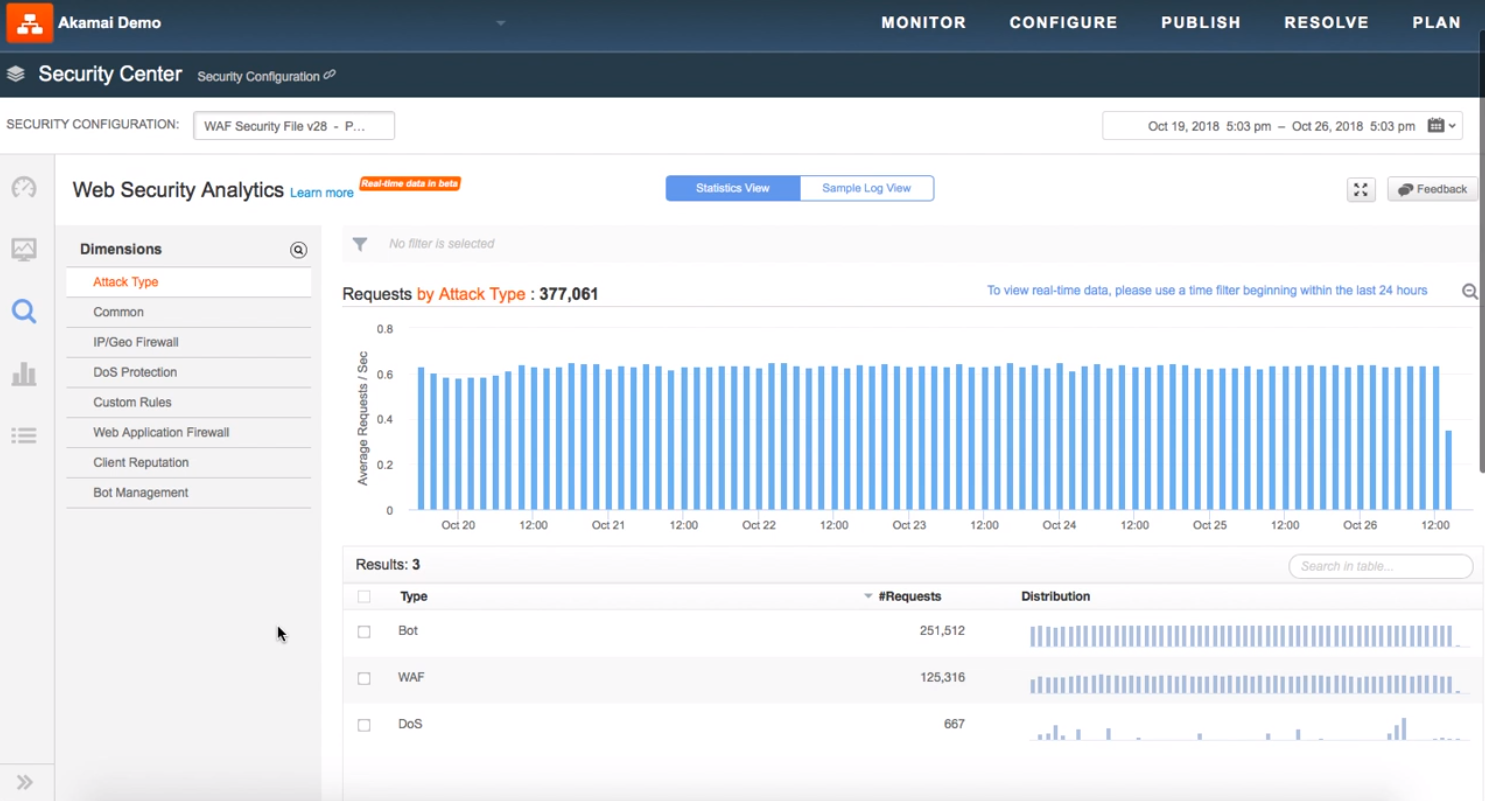This screenshot has height=801, width=1485.
Task: Click the filter funnel icon
Action: pos(360,244)
